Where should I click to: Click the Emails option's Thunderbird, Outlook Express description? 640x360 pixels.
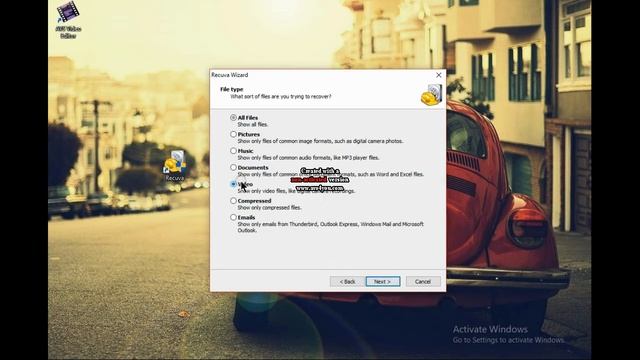point(331,227)
